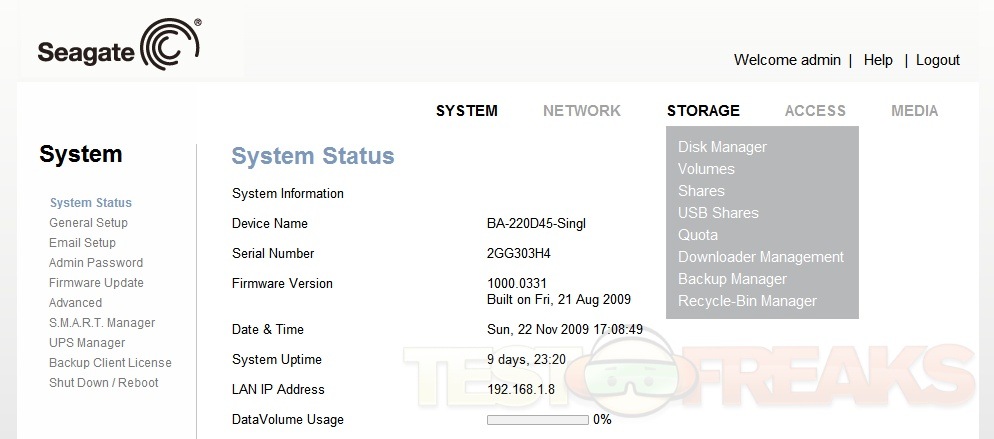
Task: Select USB Shares menu entry
Action: pyautogui.click(x=718, y=213)
